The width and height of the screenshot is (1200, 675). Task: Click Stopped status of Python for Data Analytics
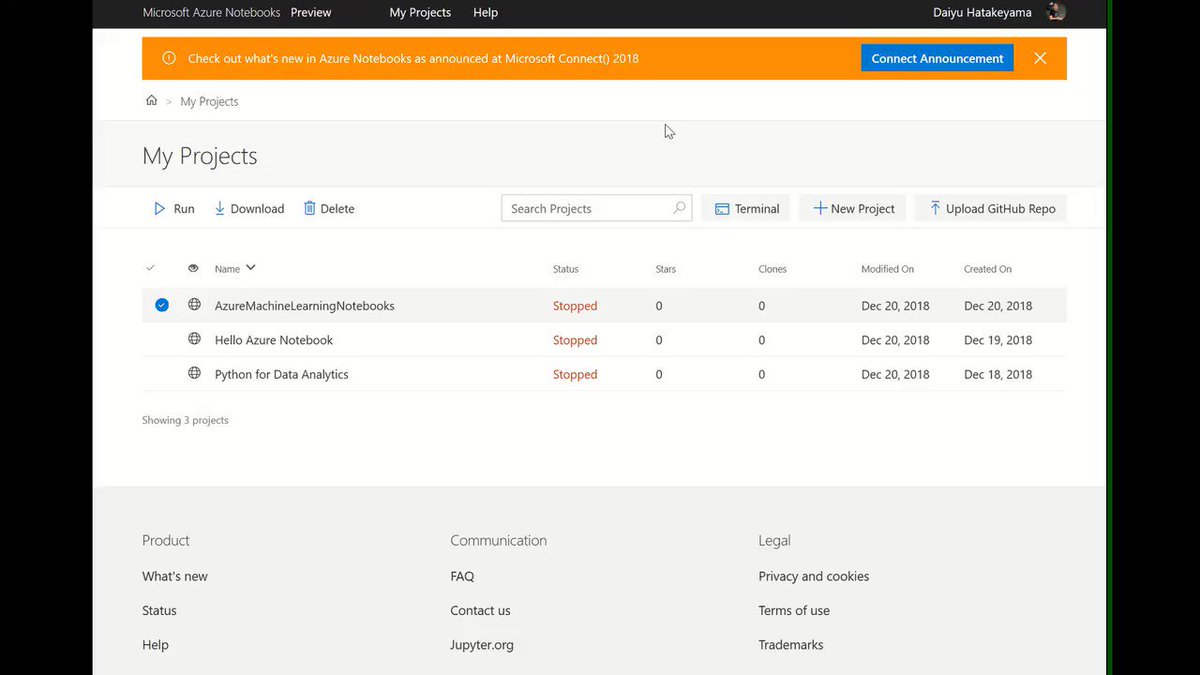click(575, 374)
